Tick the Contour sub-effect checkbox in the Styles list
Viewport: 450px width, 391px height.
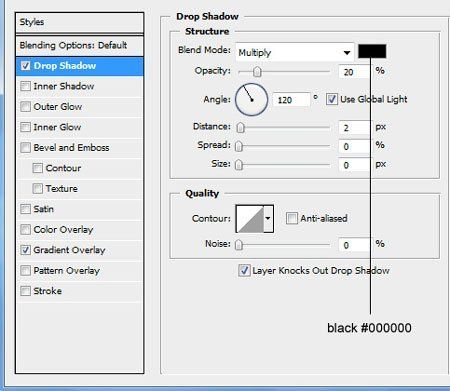pyautogui.click(x=38, y=168)
